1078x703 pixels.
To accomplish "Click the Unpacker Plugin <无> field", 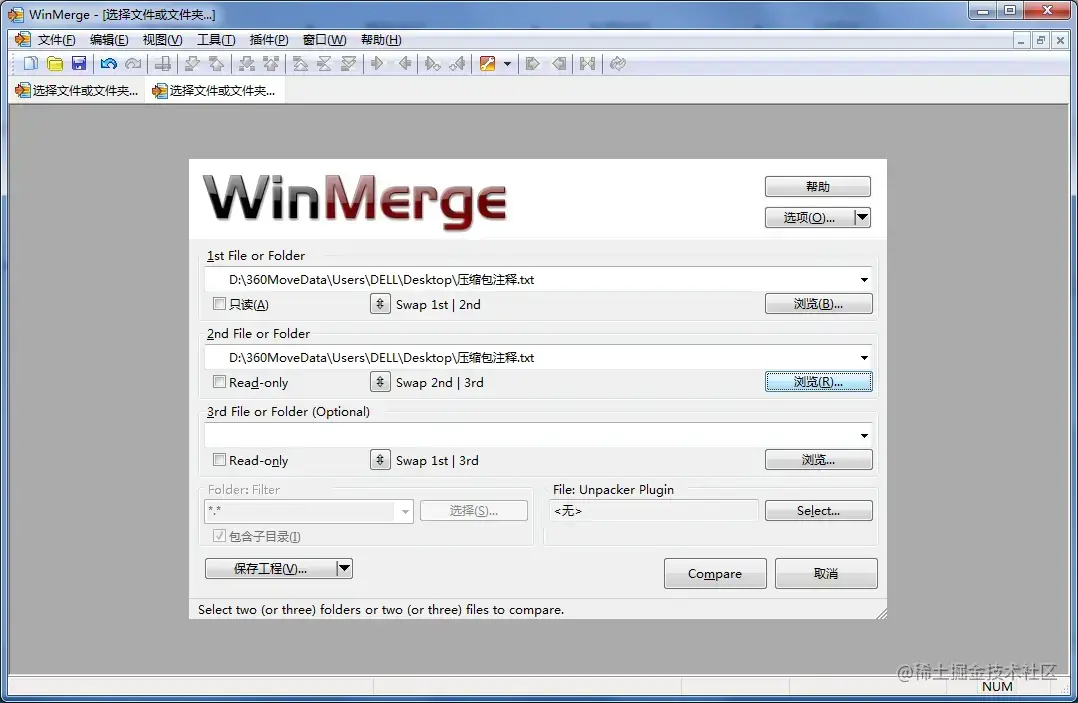I will pyautogui.click(x=653, y=511).
